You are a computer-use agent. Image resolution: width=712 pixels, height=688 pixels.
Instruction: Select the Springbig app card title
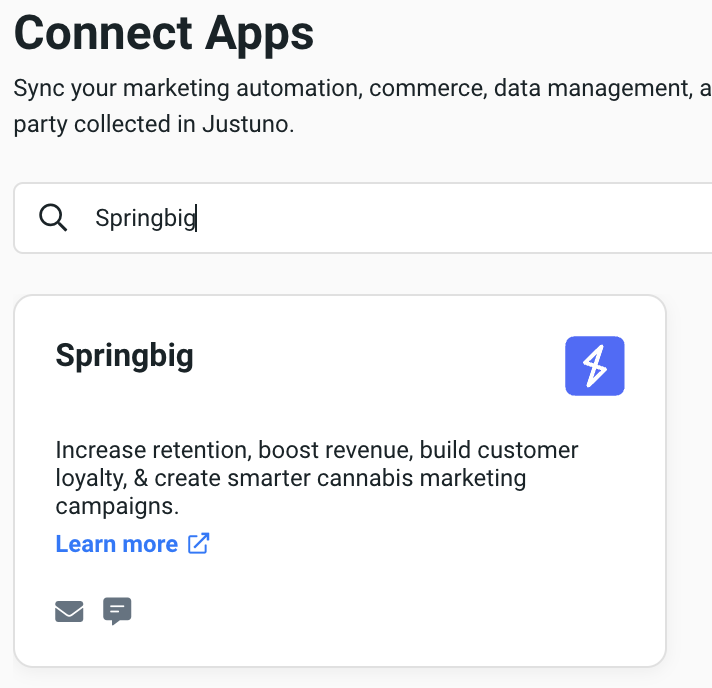pyautogui.click(x=124, y=355)
